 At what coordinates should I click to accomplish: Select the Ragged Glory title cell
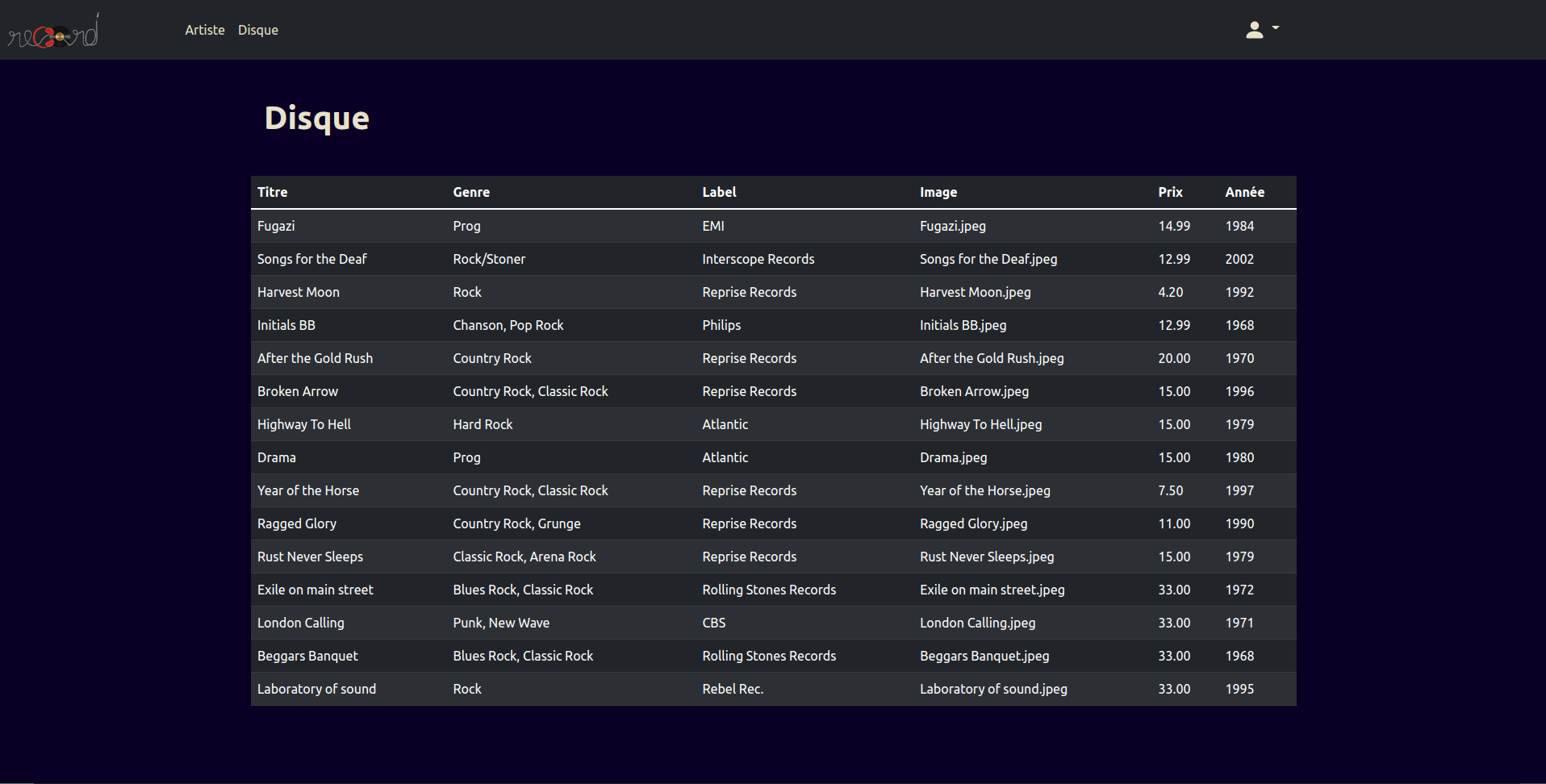point(297,523)
